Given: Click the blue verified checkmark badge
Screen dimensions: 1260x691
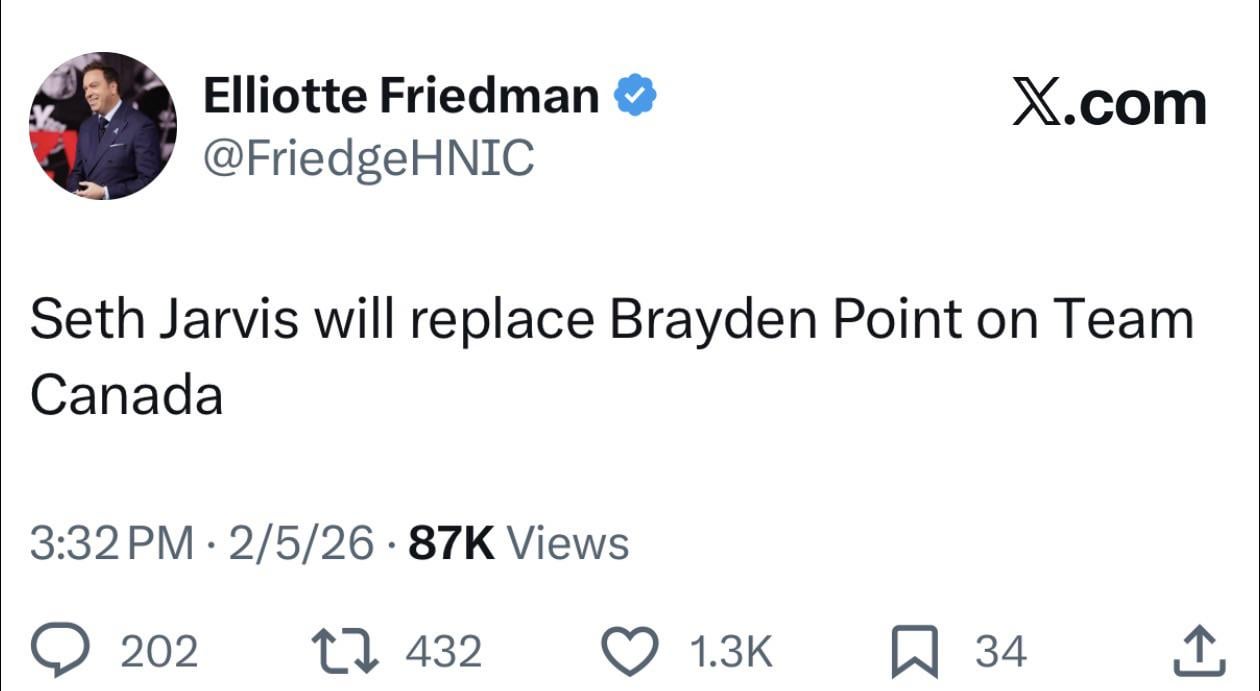Looking at the screenshot, I should 634,96.
